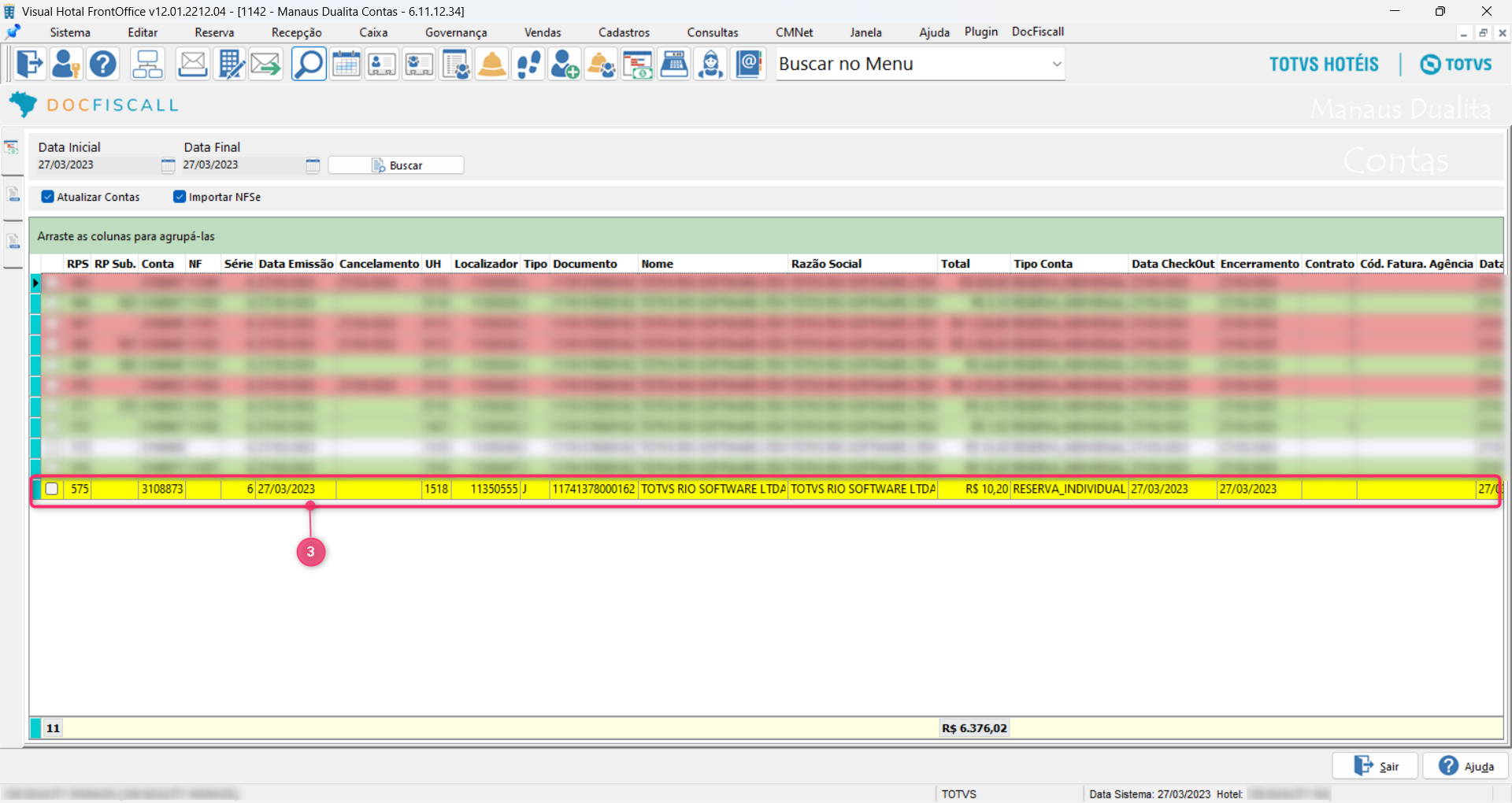The height and width of the screenshot is (803, 1512).
Task: Click the Ajuda button at bottom right
Action: point(1466,766)
